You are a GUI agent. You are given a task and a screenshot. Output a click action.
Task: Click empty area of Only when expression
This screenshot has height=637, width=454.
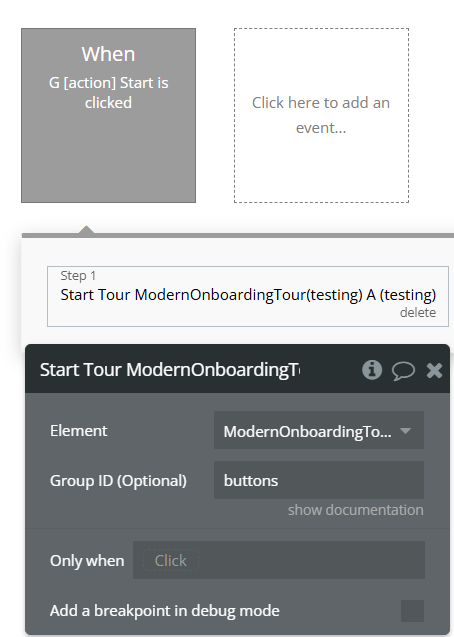coord(311,560)
